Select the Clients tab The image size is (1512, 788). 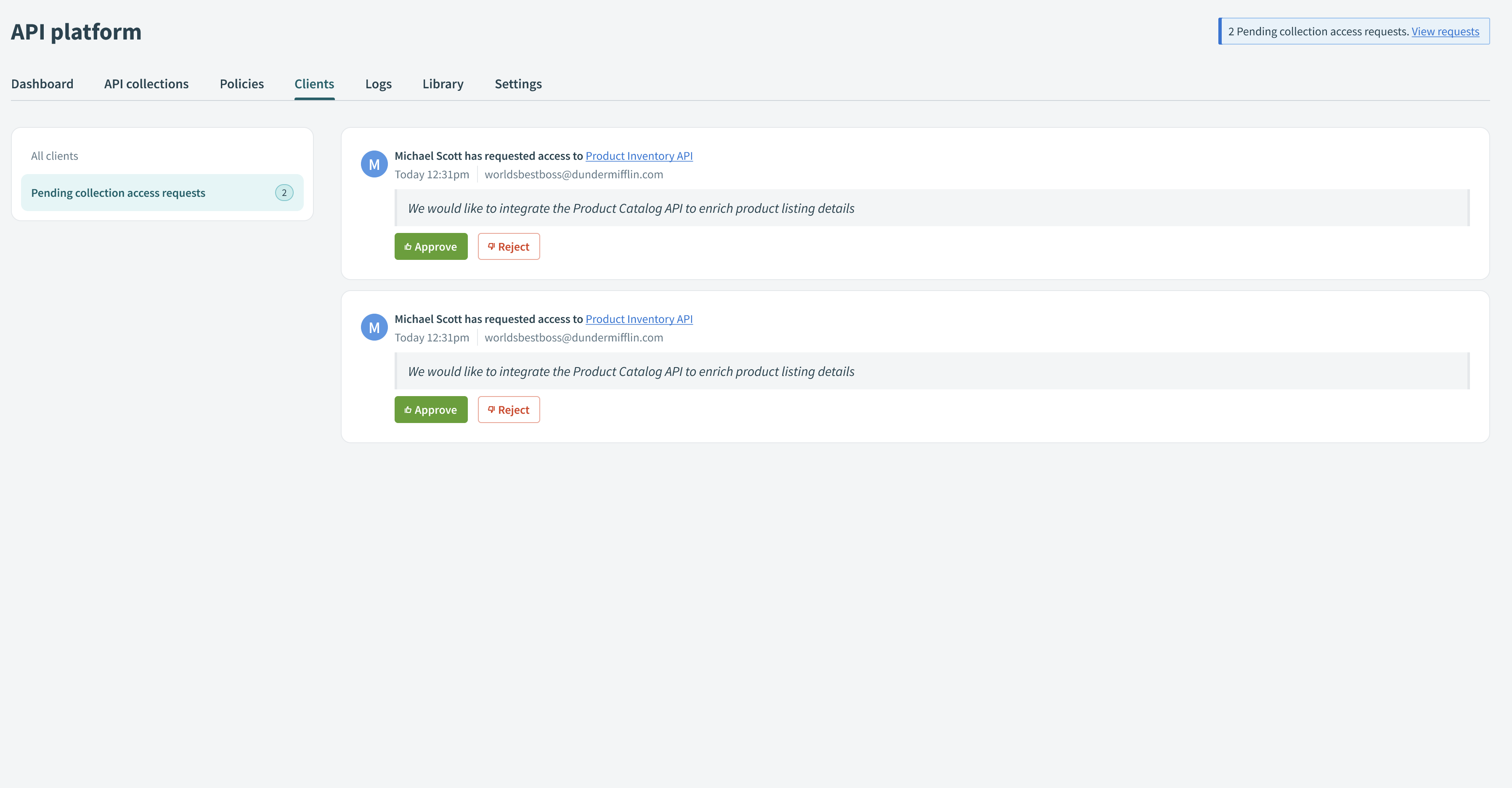coord(314,83)
